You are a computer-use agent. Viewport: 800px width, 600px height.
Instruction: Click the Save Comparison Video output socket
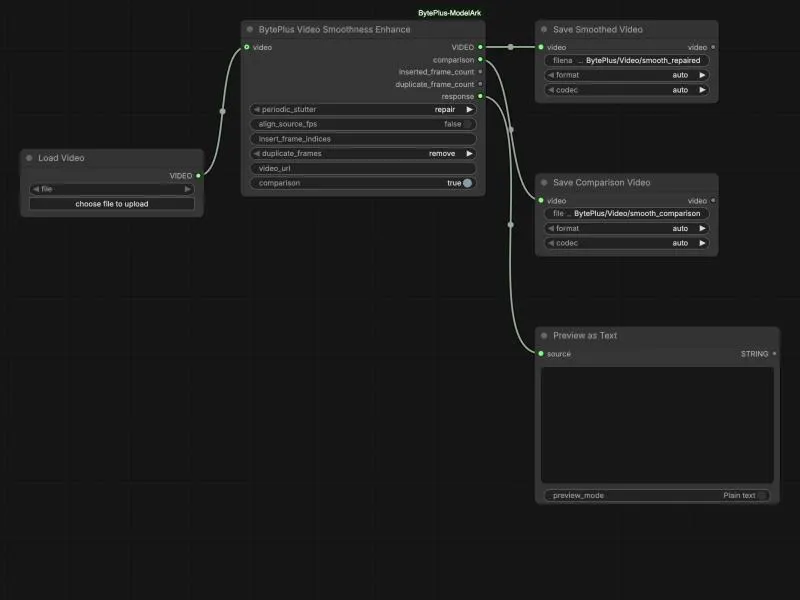(713, 201)
